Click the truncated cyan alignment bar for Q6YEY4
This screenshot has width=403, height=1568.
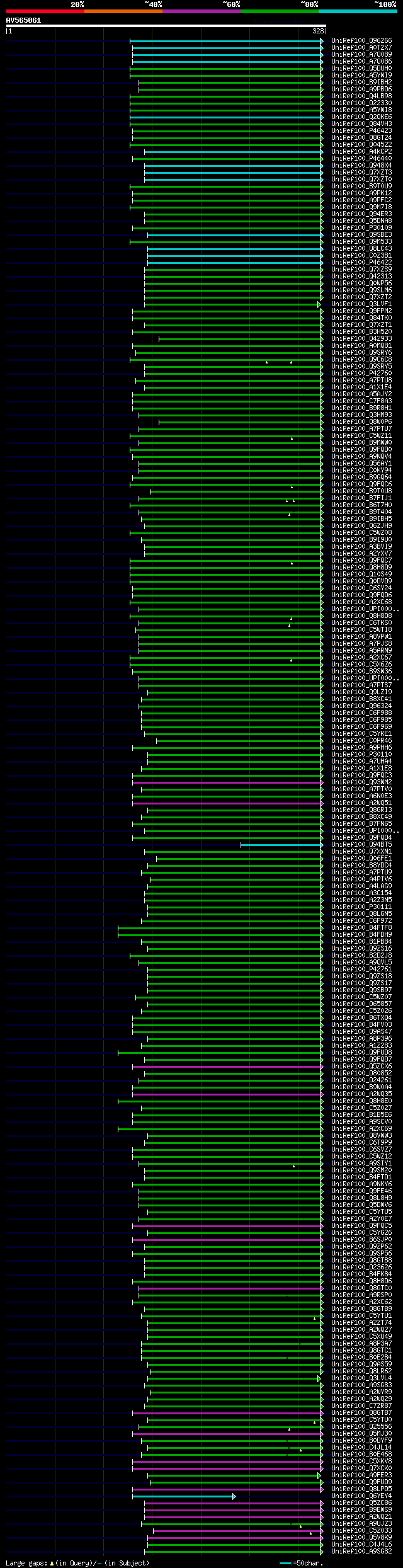(184, 1496)
